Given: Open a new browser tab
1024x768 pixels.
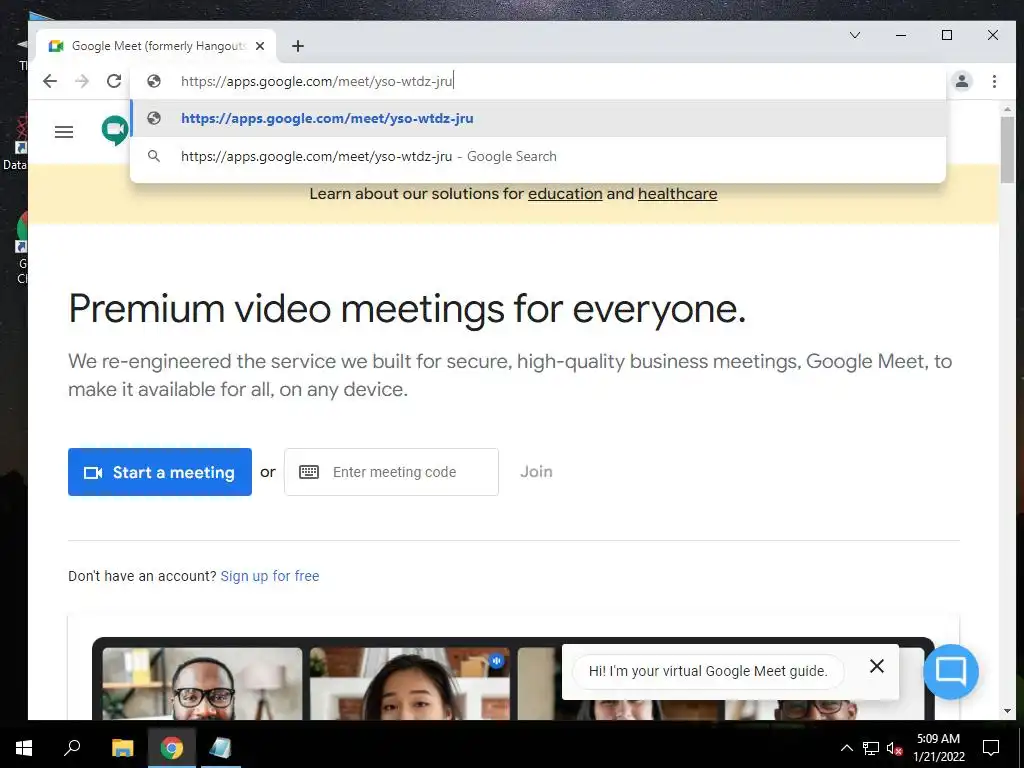Looking at the screenshot, I should (298, 46).
